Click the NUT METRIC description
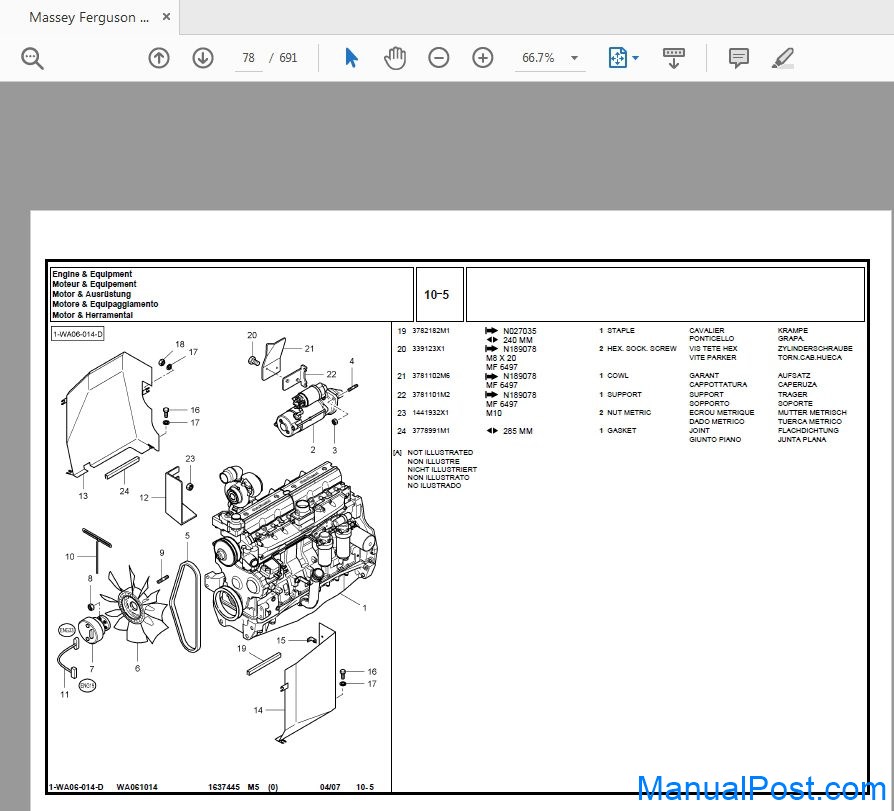894x811 pixels. point(629,412)
